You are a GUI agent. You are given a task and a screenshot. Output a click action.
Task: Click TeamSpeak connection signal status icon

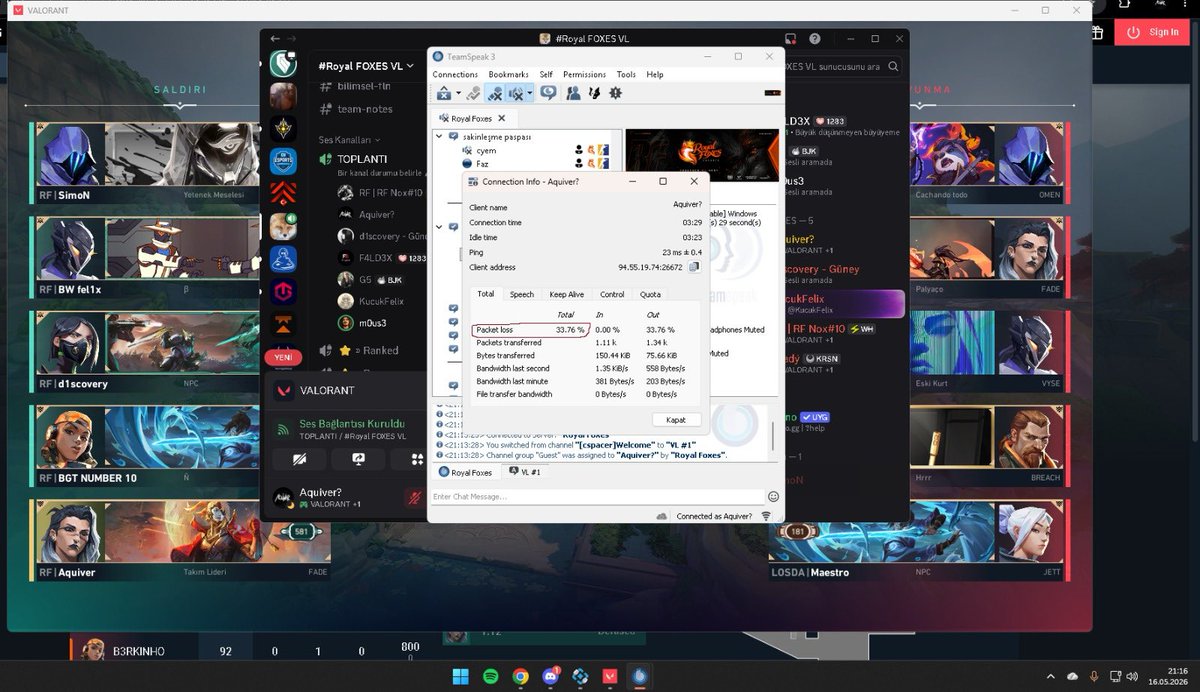pos(766,516)
